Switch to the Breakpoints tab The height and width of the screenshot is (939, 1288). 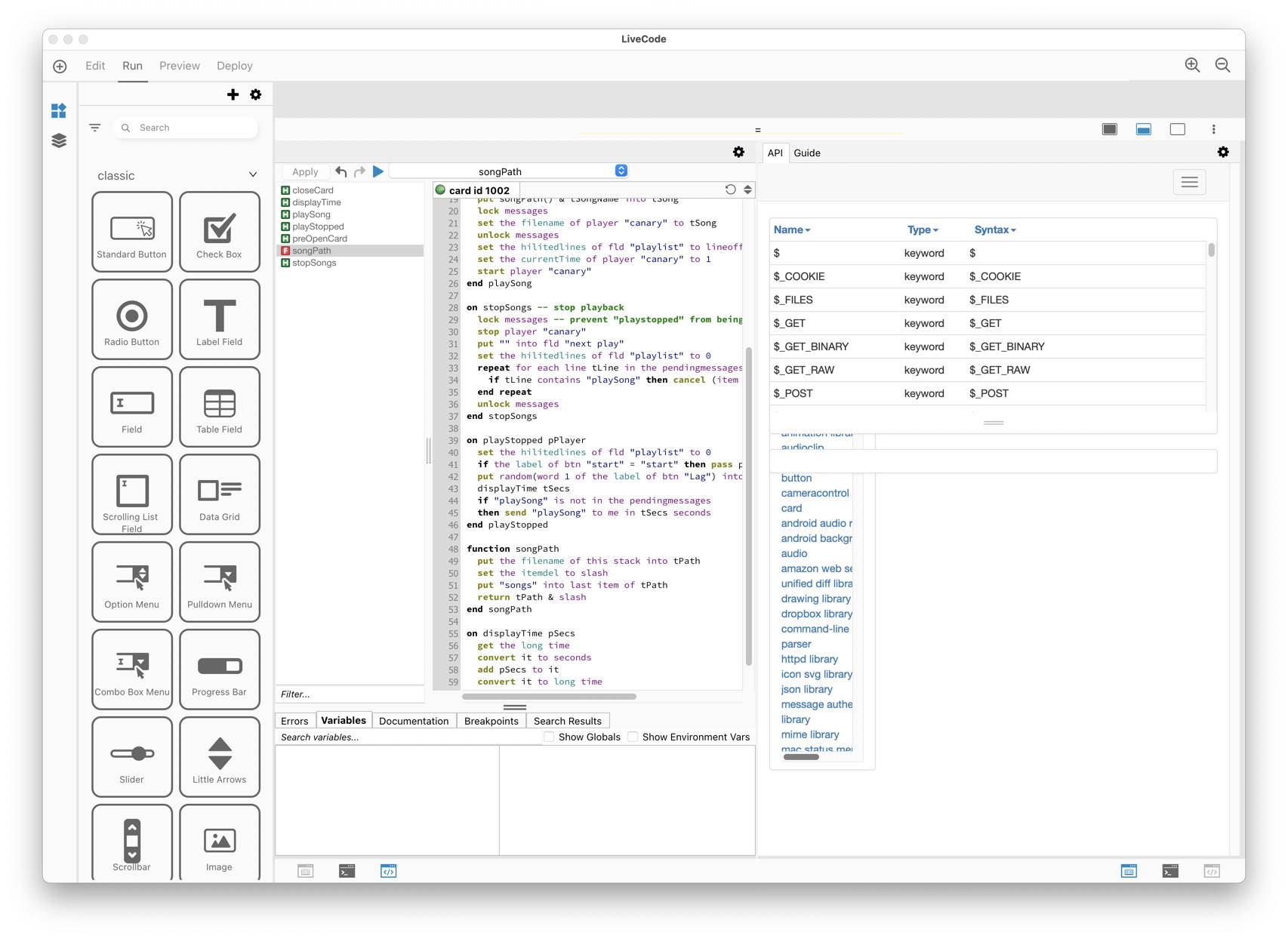(x=491, y=721)
